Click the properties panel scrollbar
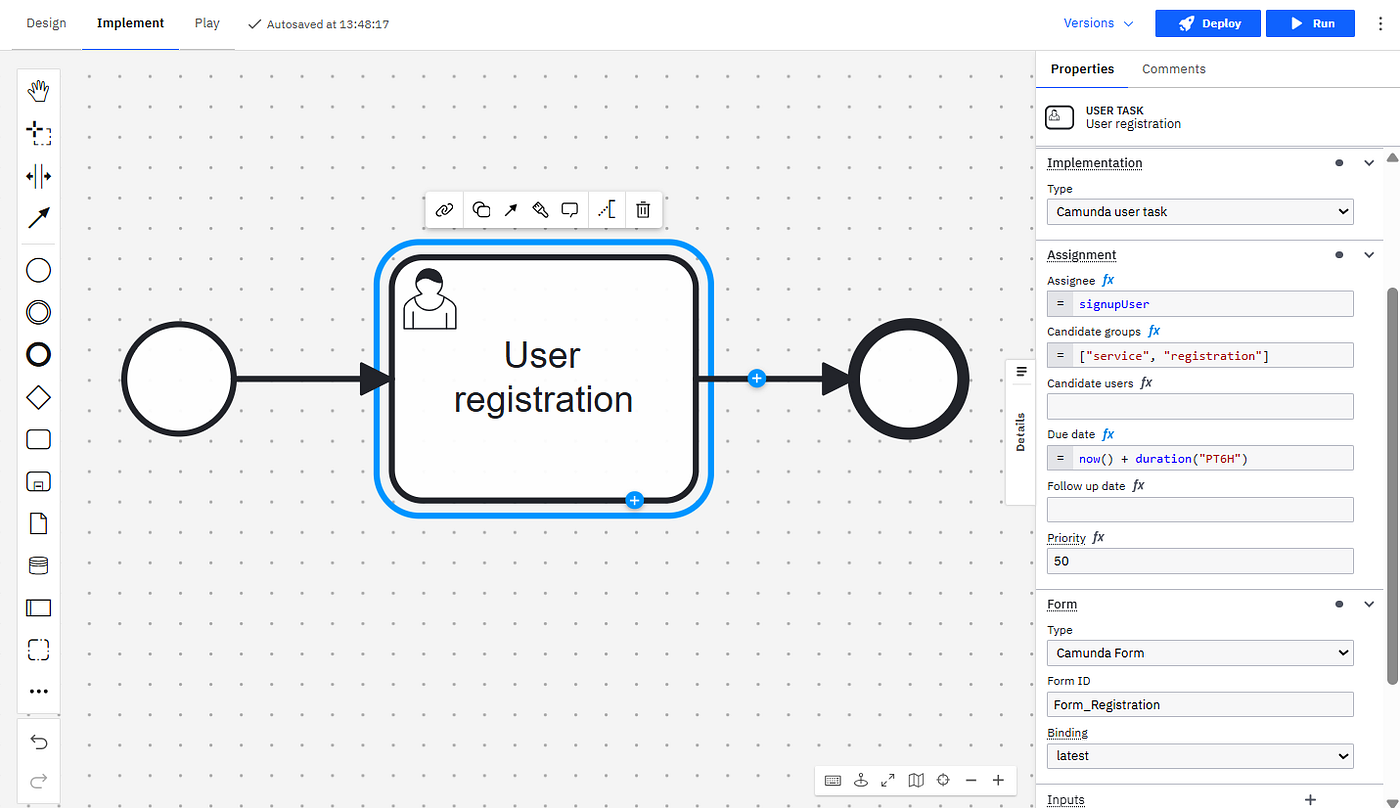Viewport: 1400px width, 808px height. 1391,485
